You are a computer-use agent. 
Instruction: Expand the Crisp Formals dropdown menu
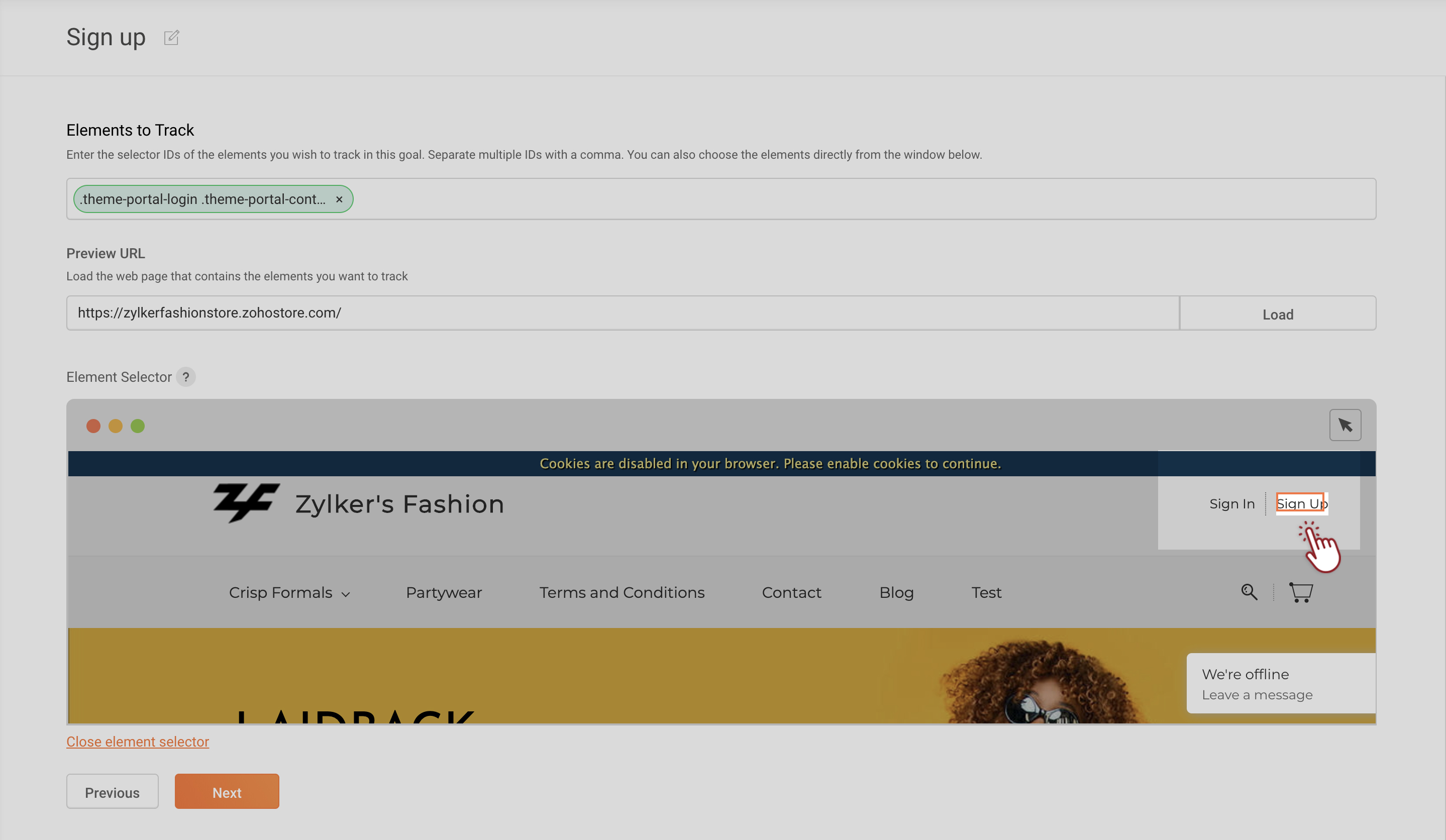(x=289, y=593)
